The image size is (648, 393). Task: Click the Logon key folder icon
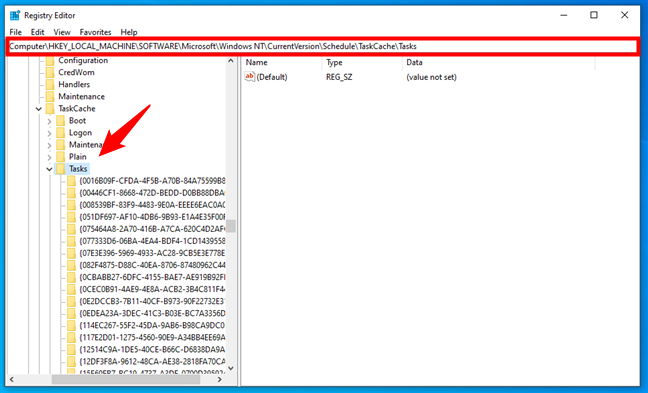click(x=61, y=133)
